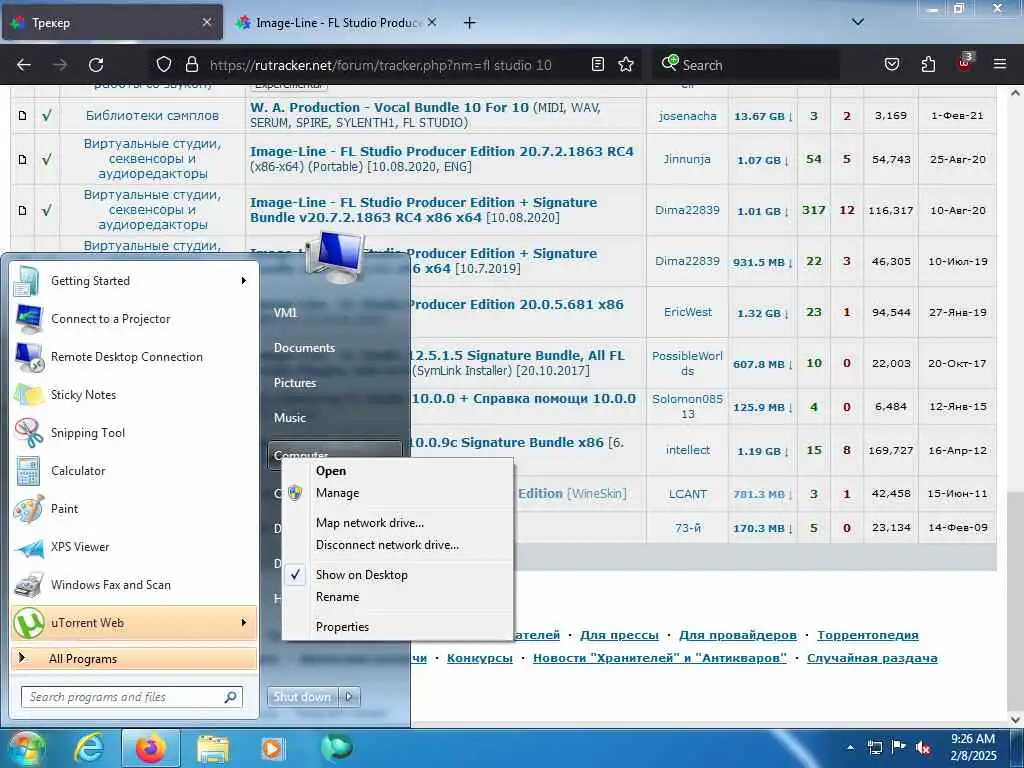Click the Для прессы footer link
Image resolution: width=1024 pixels, height=768 pixels.
tap(619, 635)
